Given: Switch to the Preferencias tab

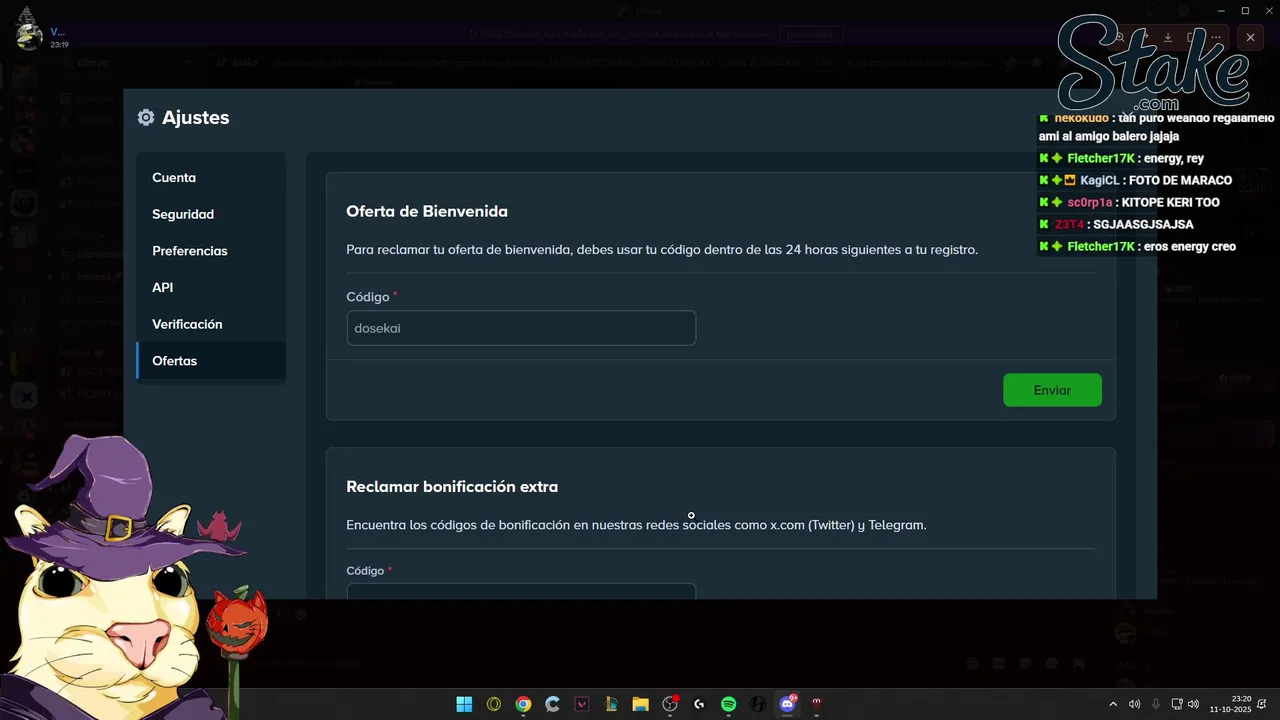Looking at the screenshot, I should tap(211, 251).
